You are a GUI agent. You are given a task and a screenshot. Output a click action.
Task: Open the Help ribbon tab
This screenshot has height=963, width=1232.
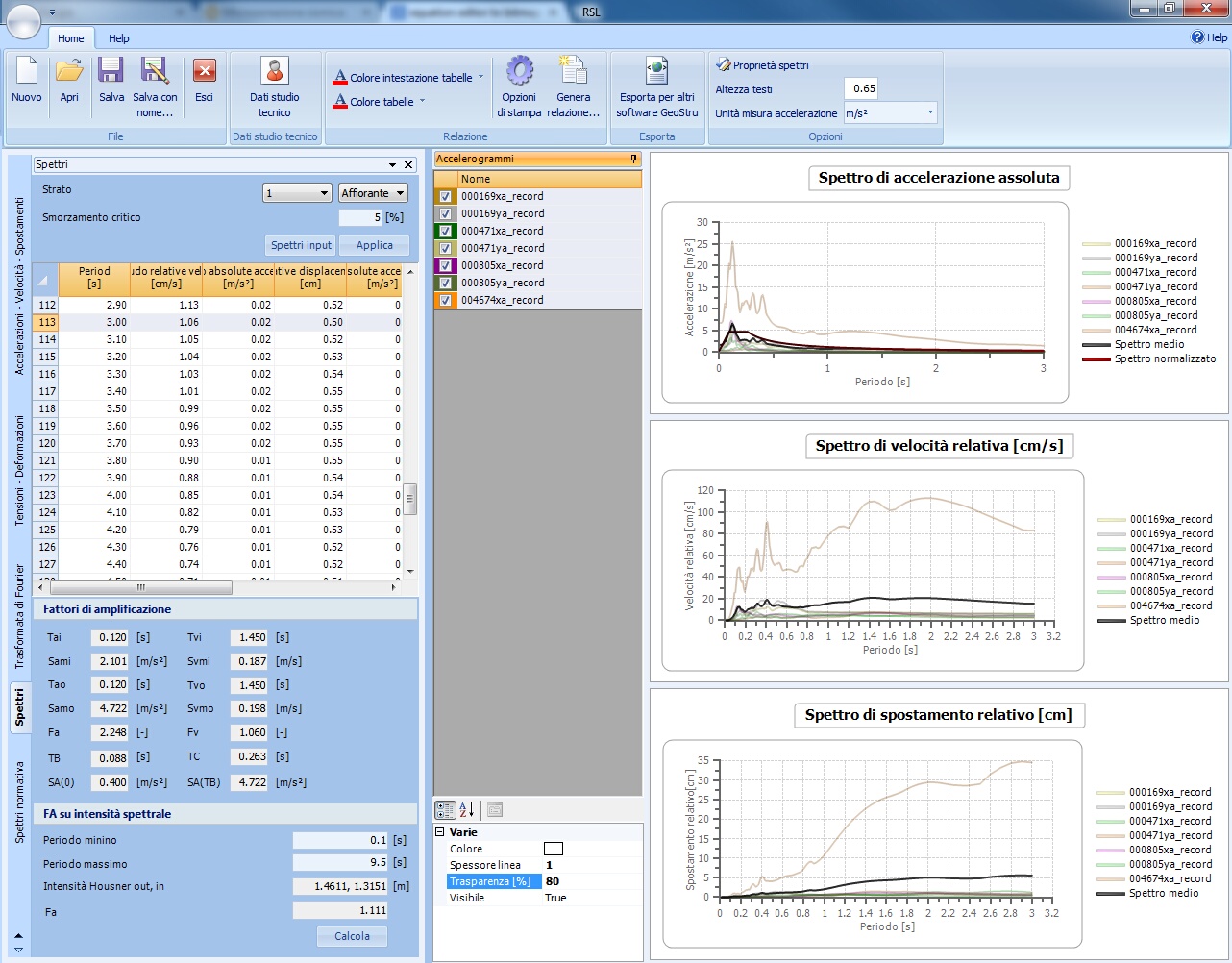click(119, 38)
